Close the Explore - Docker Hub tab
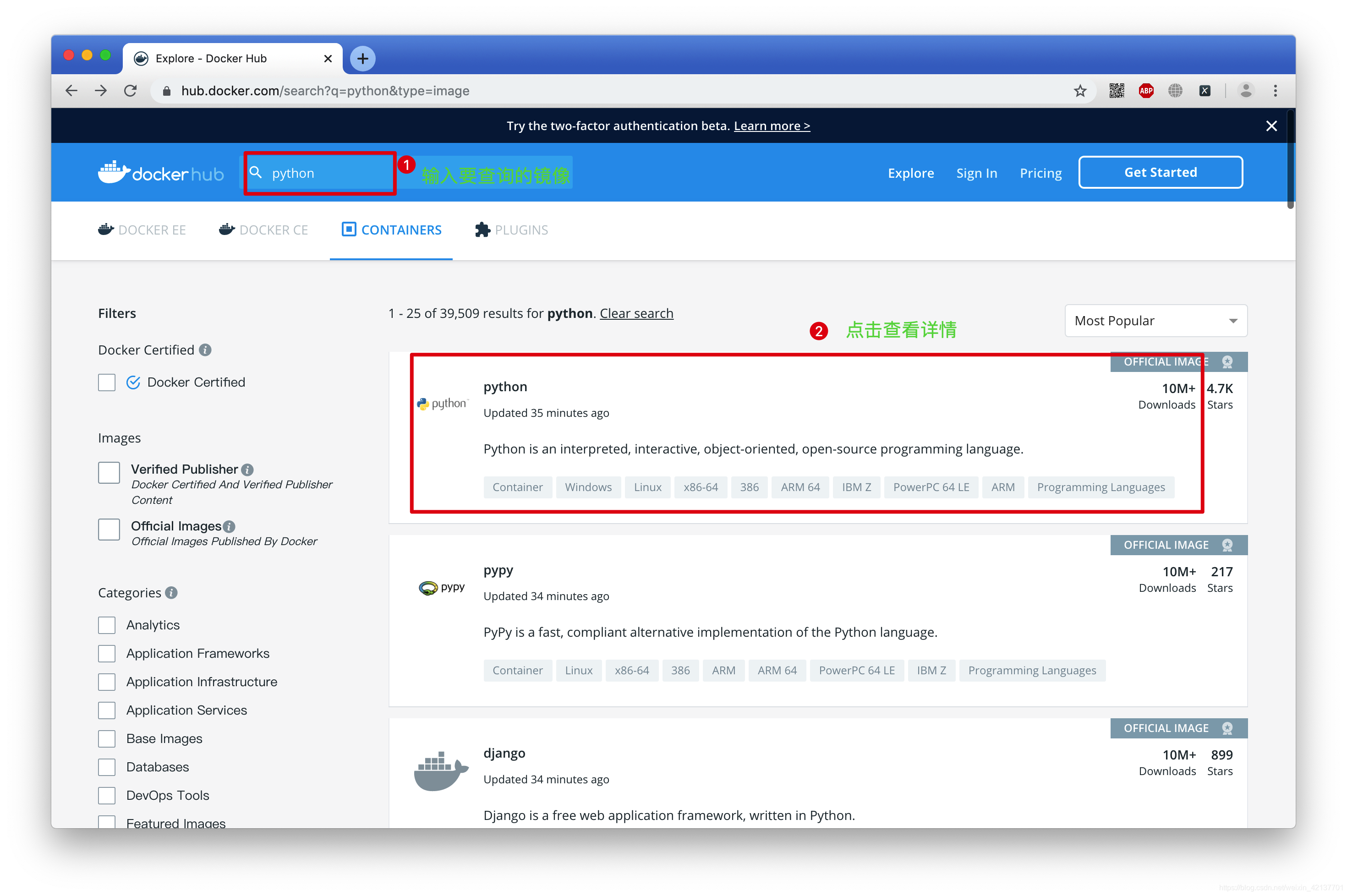1347x896 pixels. [328, 58]
